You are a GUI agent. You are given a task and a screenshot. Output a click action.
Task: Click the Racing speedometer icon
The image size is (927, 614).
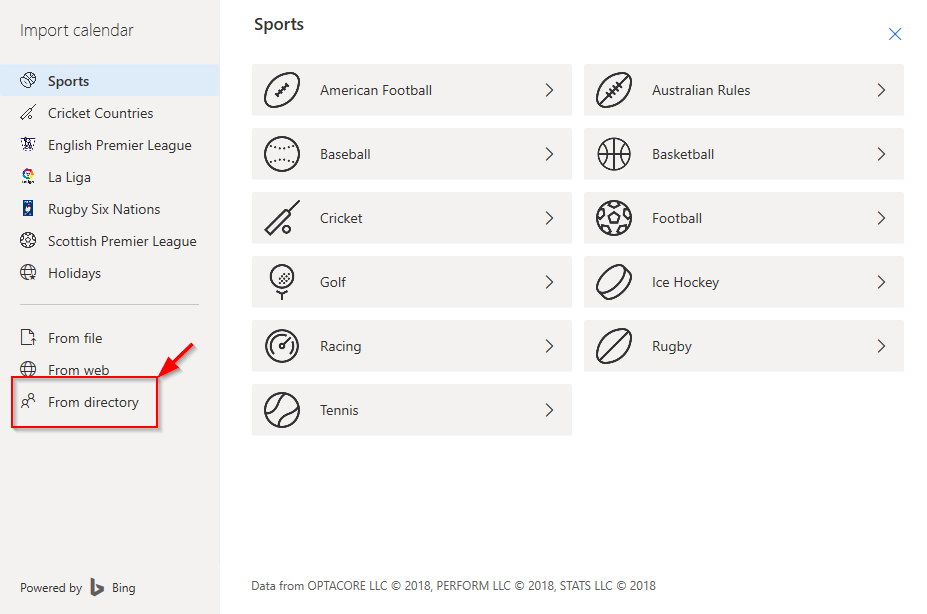(281, 346)
